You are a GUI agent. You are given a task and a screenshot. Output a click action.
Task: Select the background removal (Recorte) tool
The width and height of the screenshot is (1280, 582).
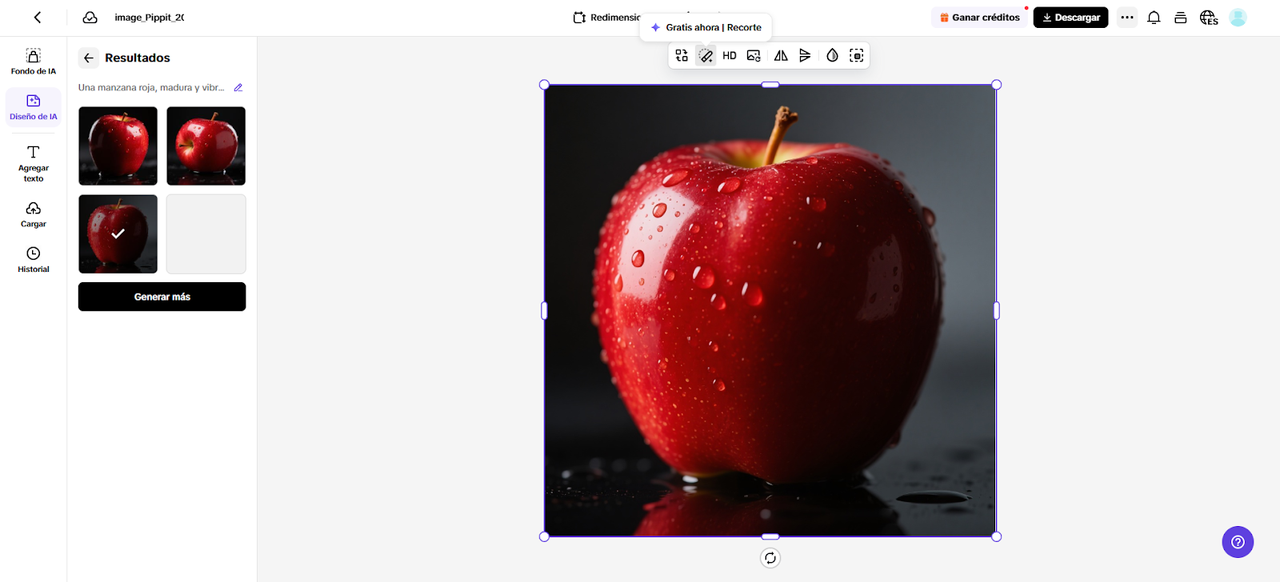point(705,56)
